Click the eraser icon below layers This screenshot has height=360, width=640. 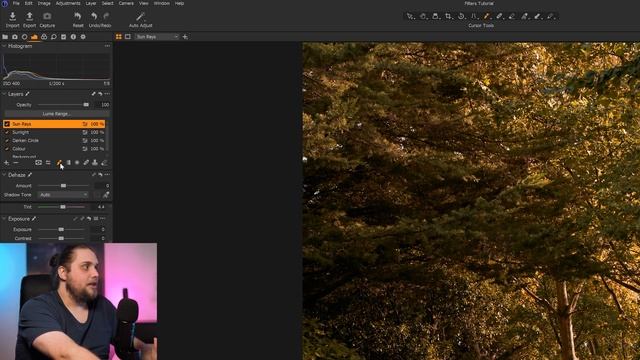(x=104, y=163)
